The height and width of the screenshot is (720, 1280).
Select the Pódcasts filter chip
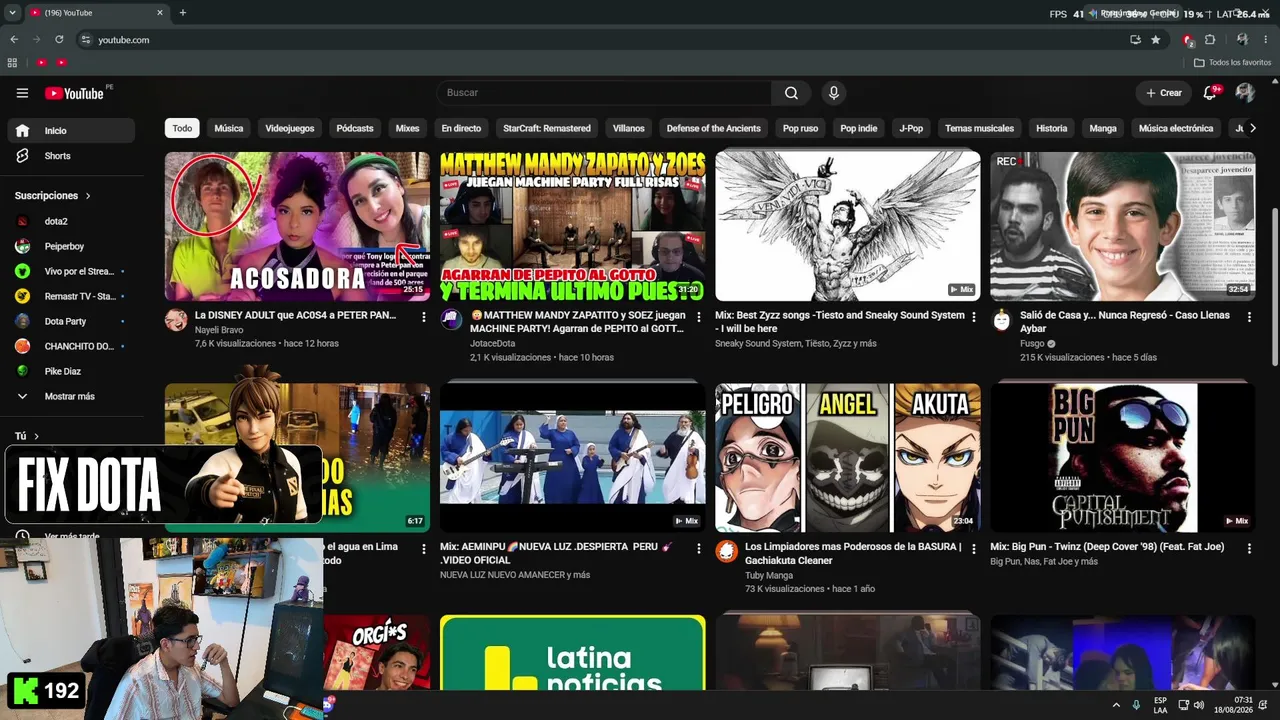pyautogui.click(x=355, y=128)
